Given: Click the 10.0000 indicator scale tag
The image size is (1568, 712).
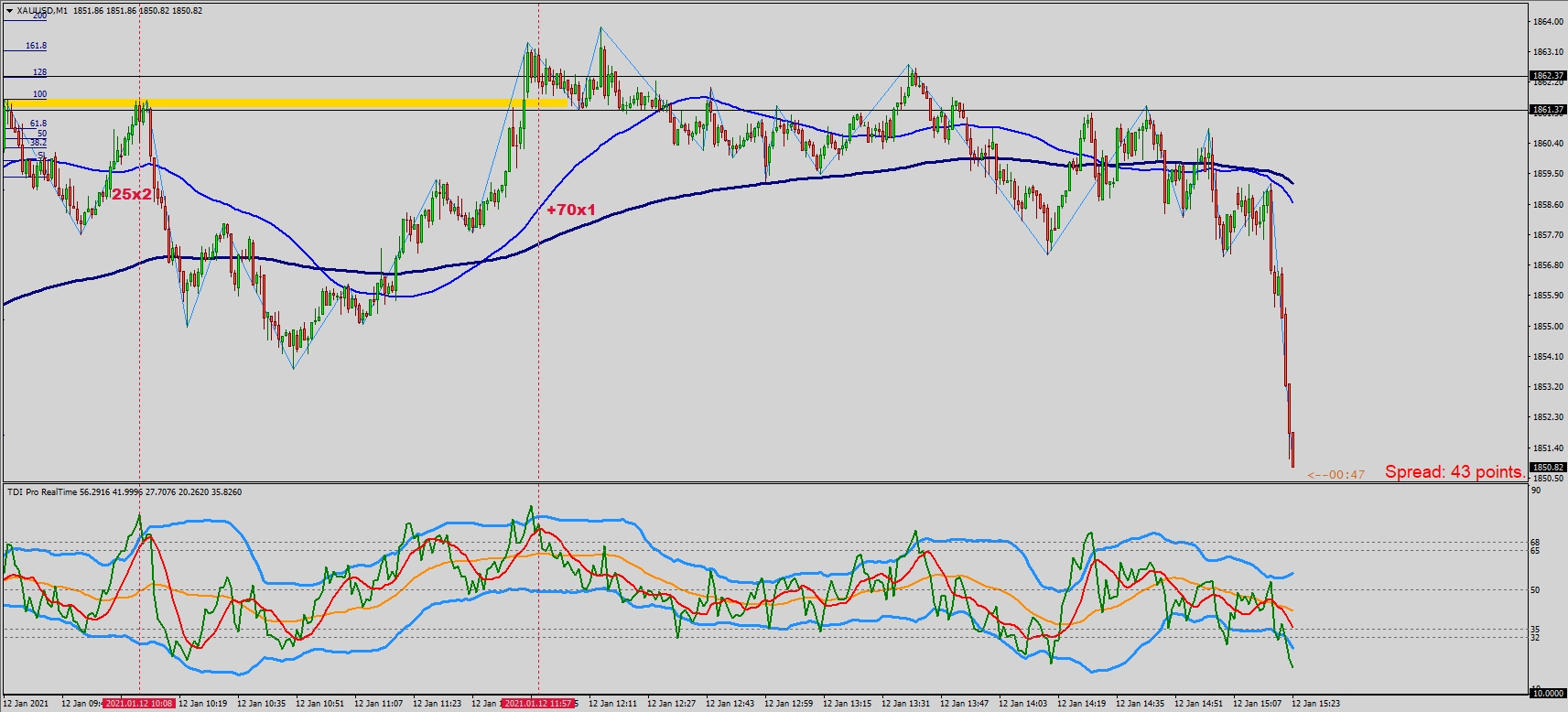Looking at the screenshot, I should coord(1548,694).
